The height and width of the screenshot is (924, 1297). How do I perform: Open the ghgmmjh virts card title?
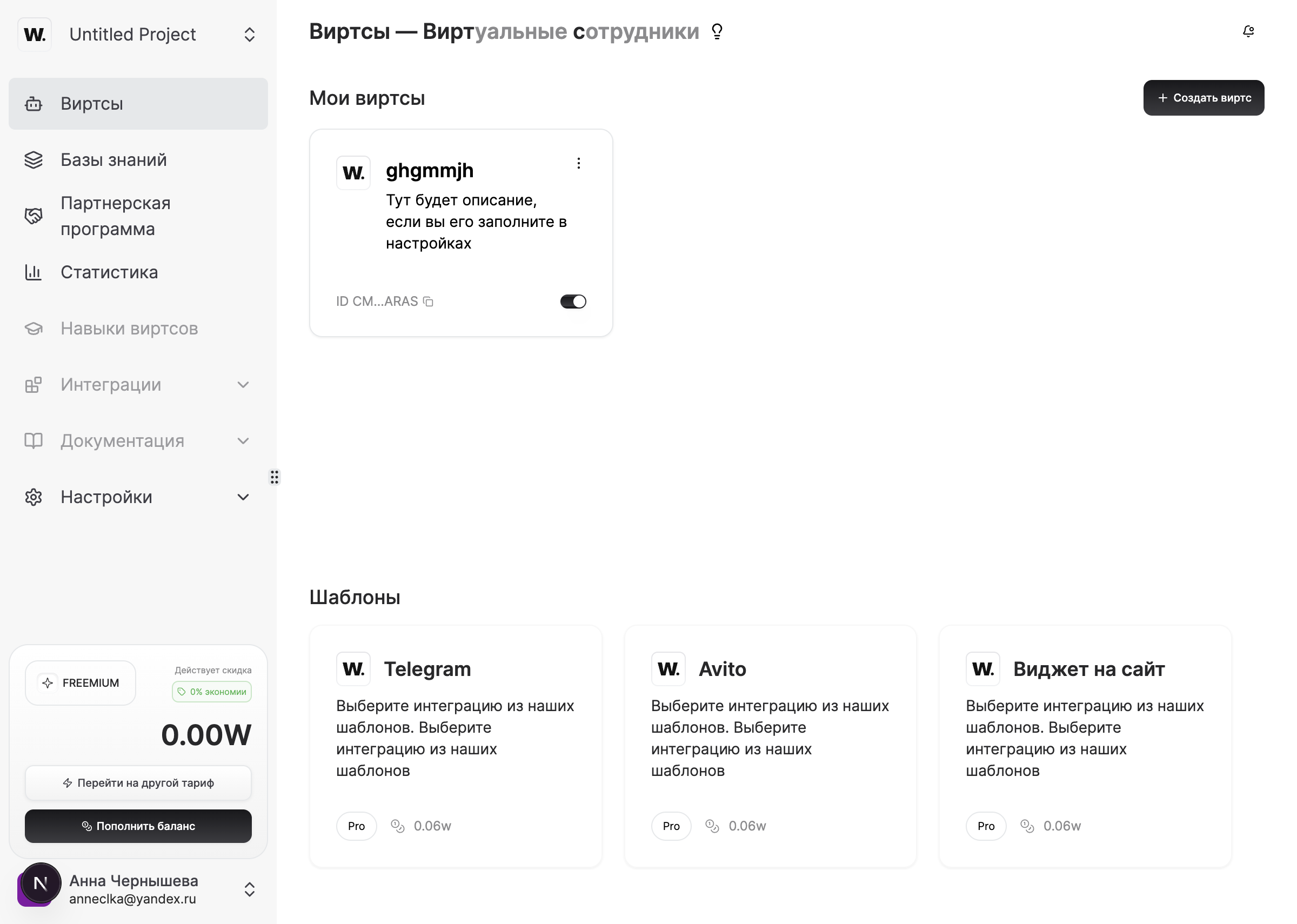tap(430, 170)
